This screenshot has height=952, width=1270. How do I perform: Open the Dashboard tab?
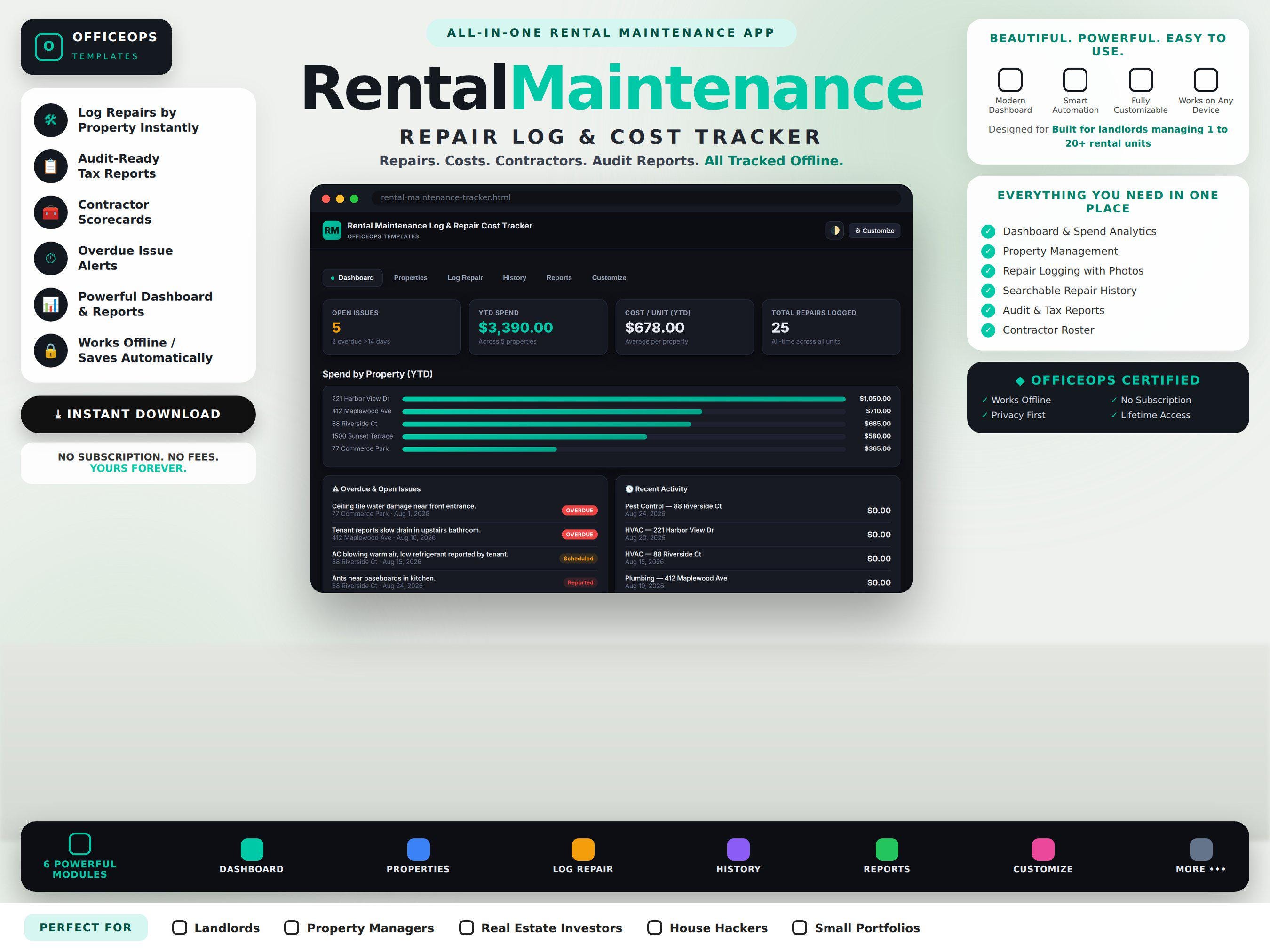tap(352, 278)
